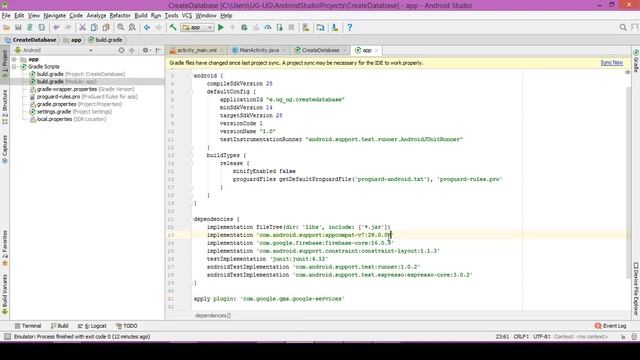
Task: Open the Build Variants side tab
Action: click(5, 294)
